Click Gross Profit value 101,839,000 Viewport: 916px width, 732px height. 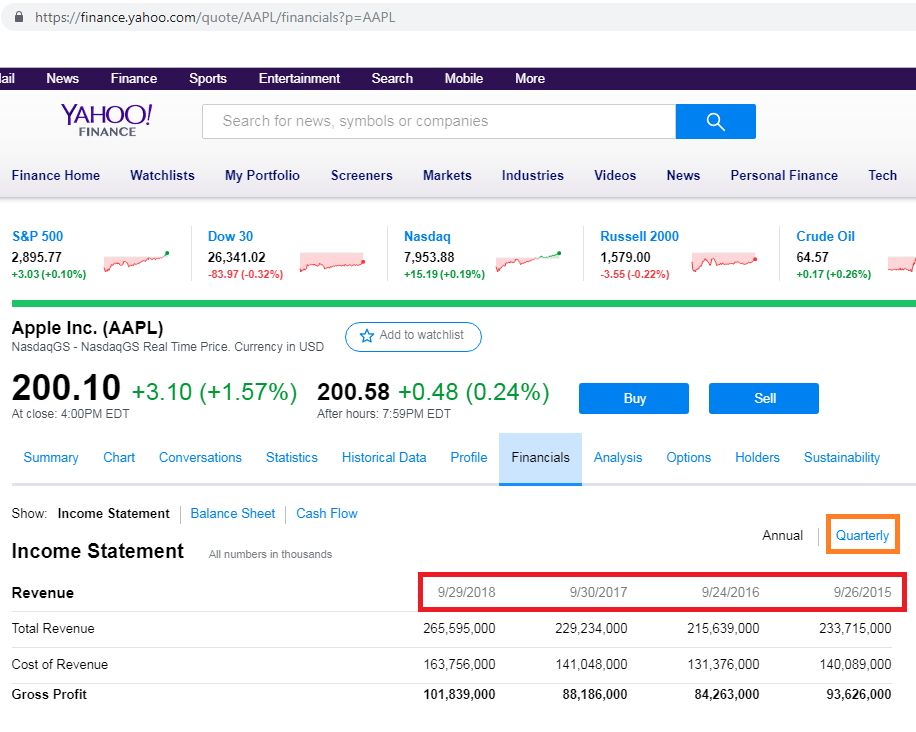tap(459, 695)
